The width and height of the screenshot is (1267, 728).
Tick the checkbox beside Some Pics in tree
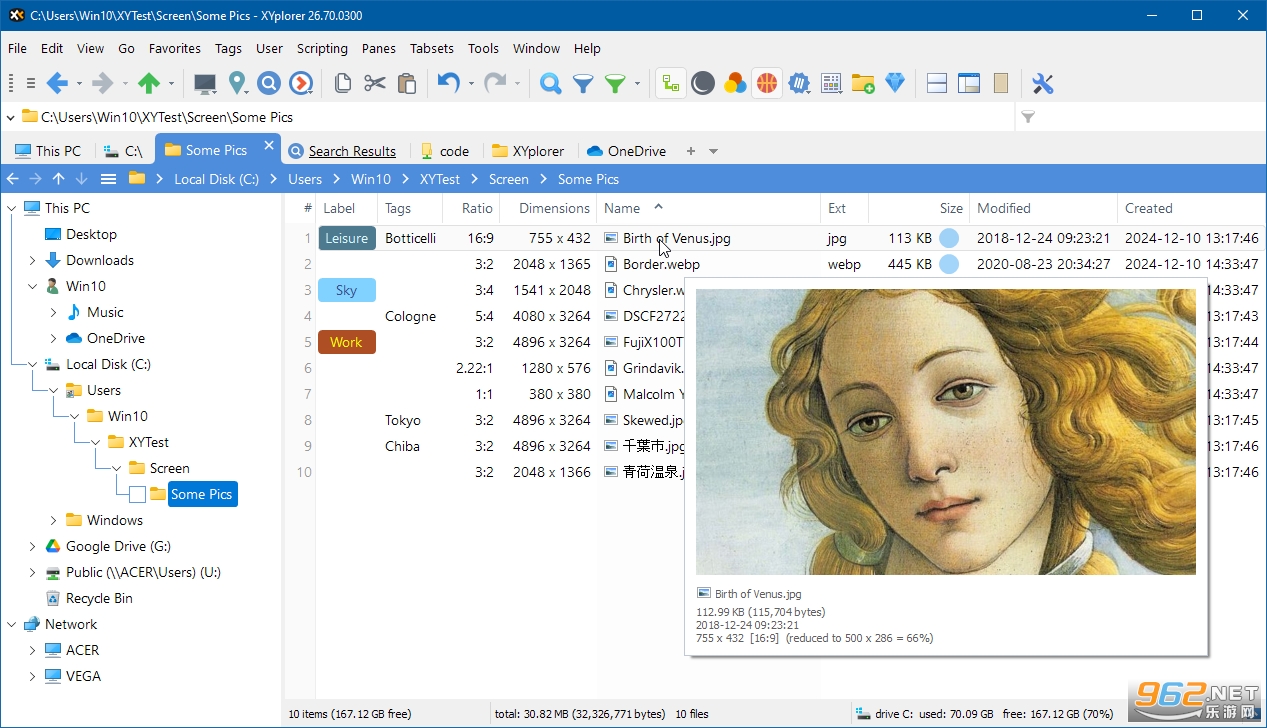[137, 494]
